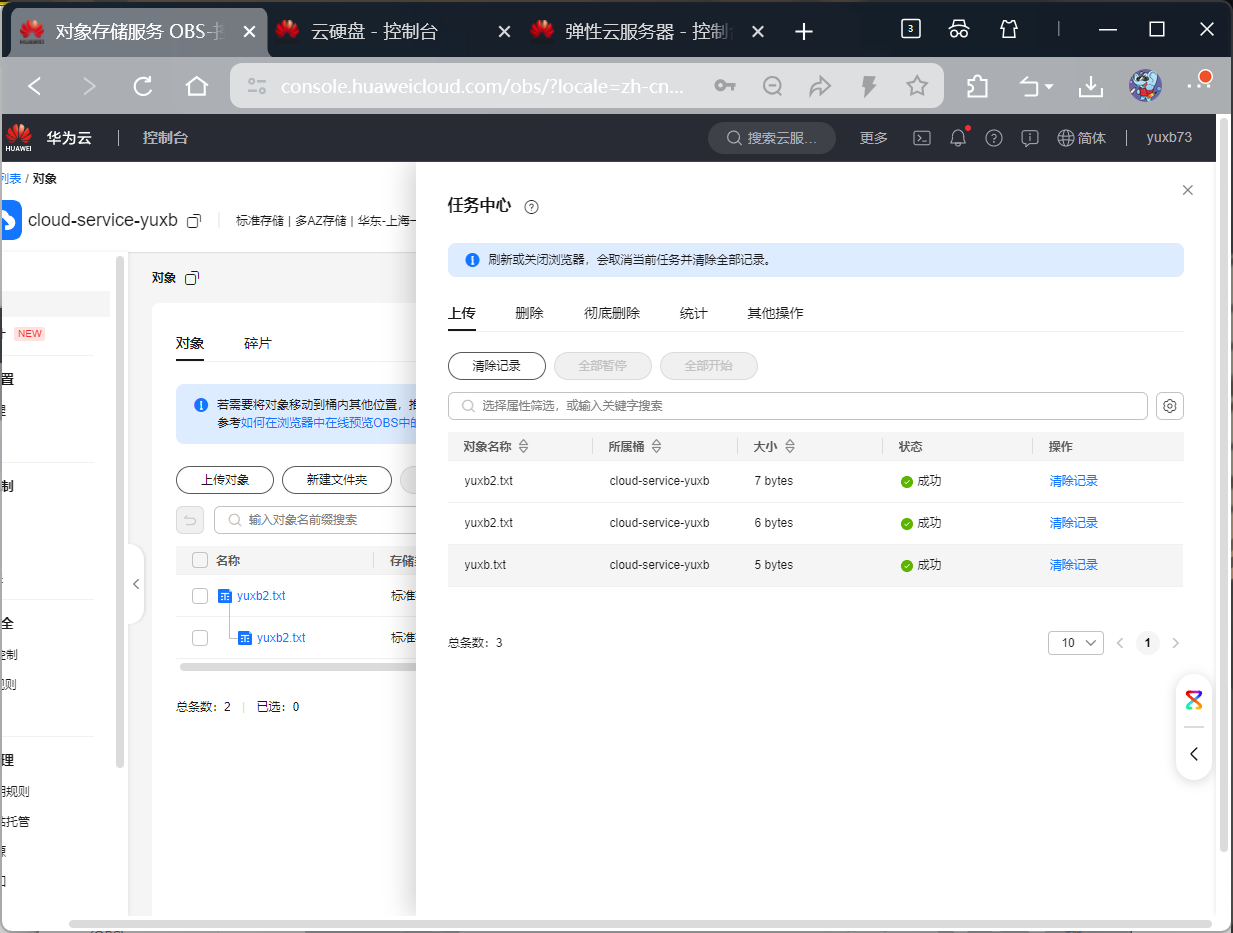Check the nested yuxb2.txt version row
Screen dimensions: 1233x933
(200, 638)
